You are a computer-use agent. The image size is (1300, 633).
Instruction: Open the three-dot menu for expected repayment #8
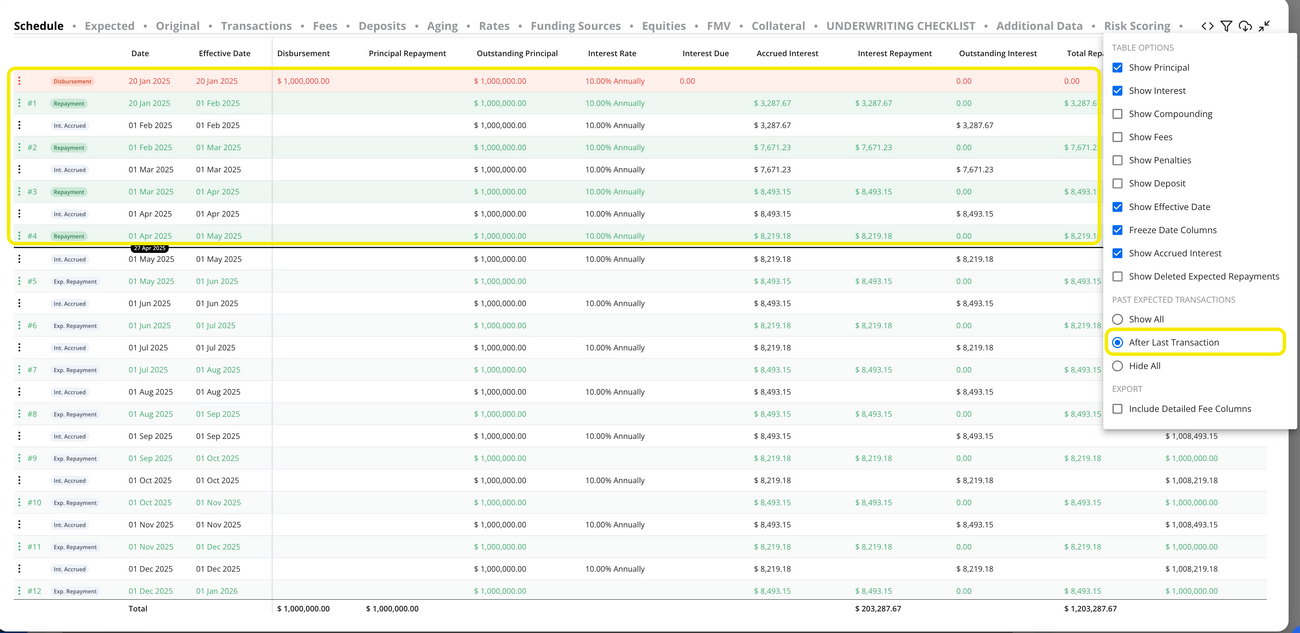tap(19, 413)
